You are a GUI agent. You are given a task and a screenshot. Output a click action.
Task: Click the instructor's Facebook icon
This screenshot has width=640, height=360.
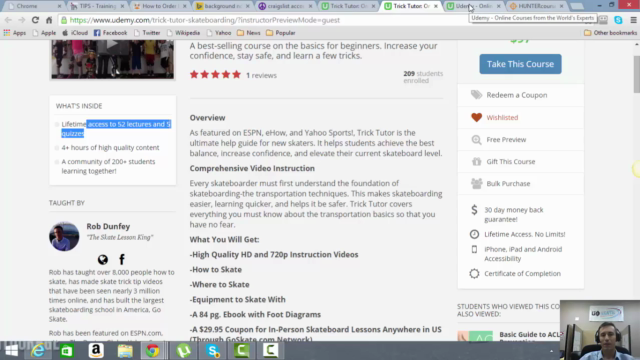[x=122, y=259]
